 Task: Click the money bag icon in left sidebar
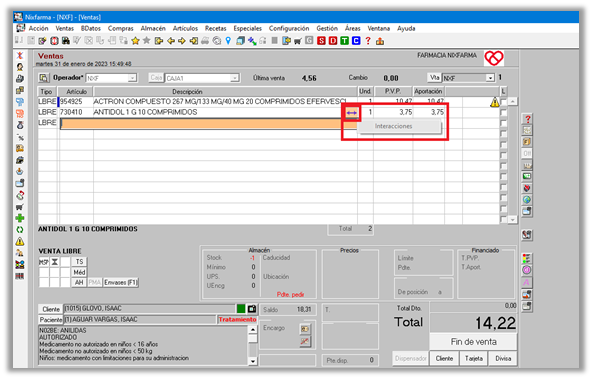coord(20,125)
